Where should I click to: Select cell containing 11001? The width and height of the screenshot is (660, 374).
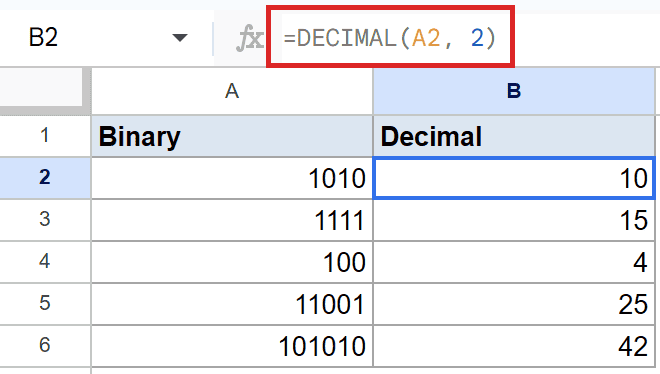(x=232, y=304)
